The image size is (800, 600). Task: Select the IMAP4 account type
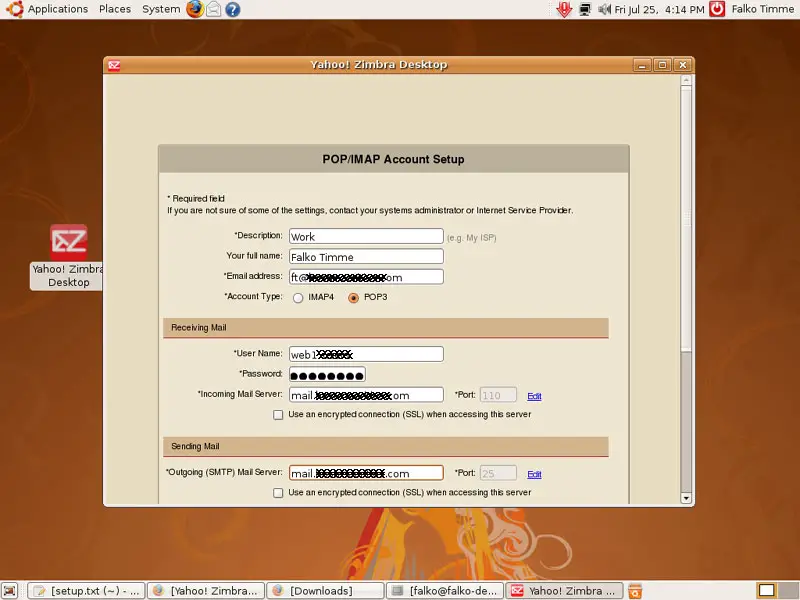pos(298,298)
